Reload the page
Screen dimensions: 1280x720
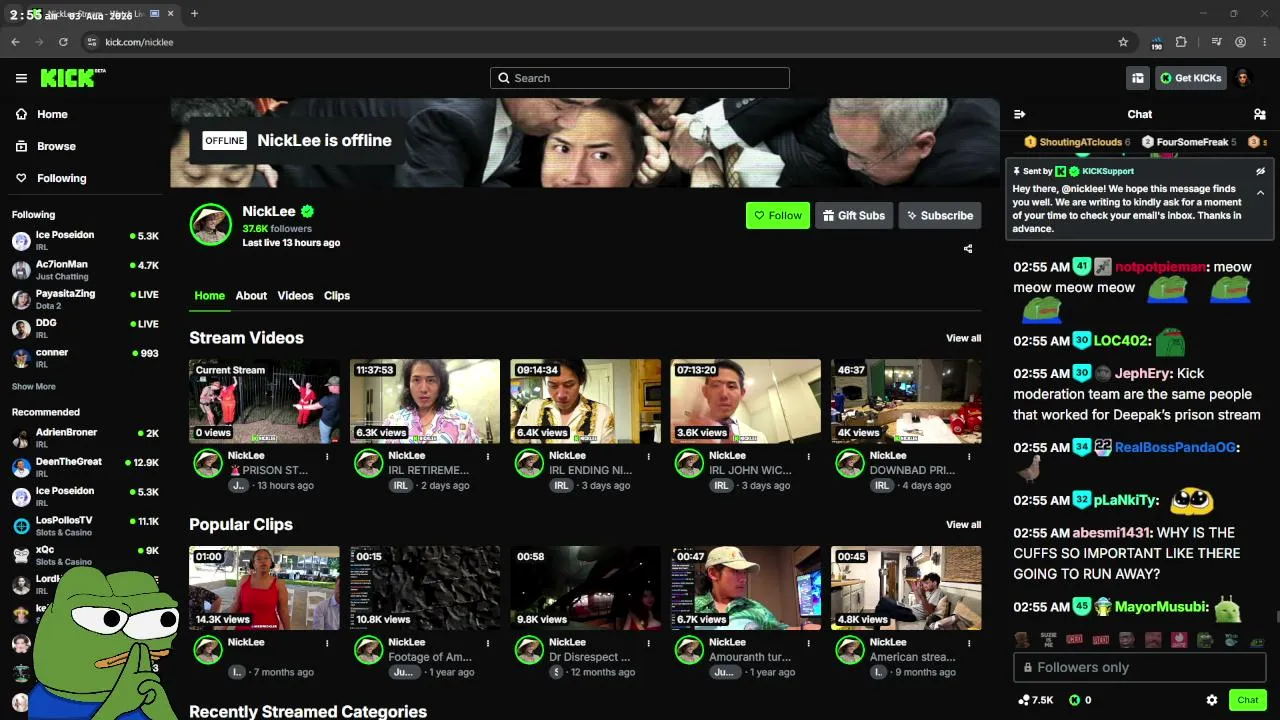coord(63,42)
